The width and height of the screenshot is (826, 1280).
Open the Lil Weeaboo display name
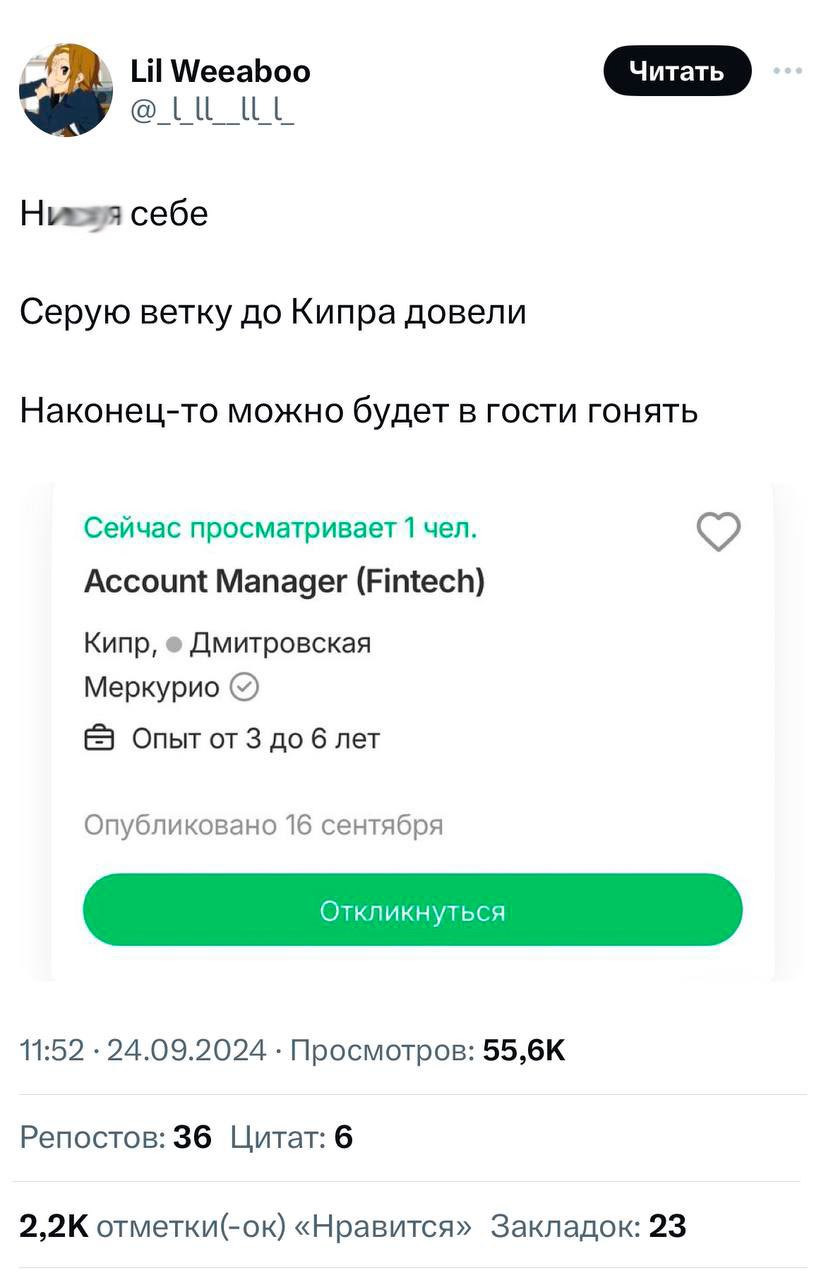(220, 72)
